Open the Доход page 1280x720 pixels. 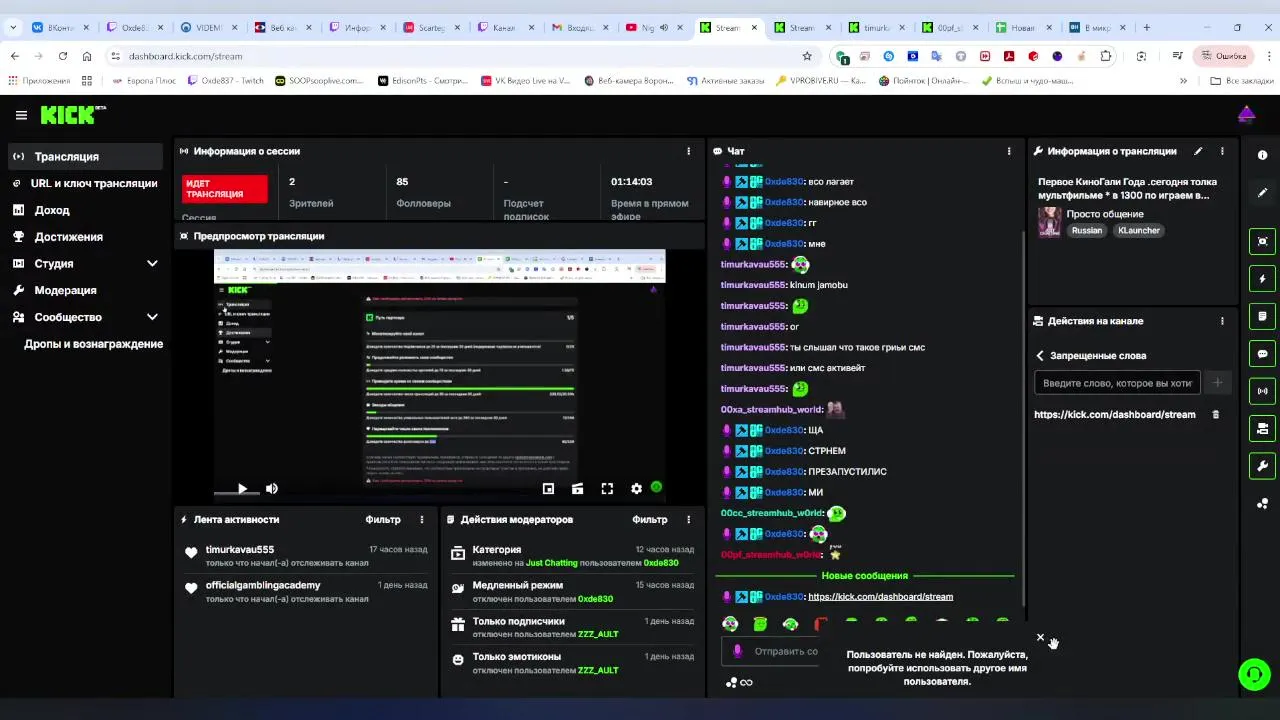[85, 210]
